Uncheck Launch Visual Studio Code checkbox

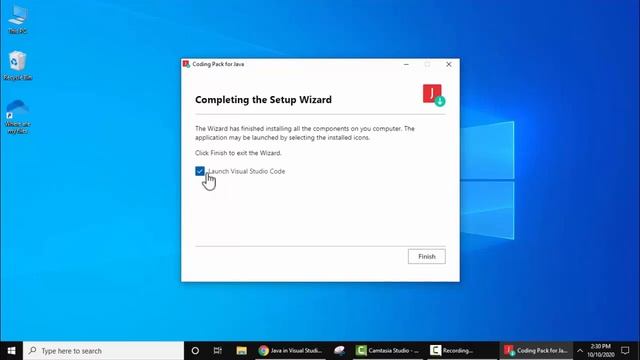[x=200, y=171]
